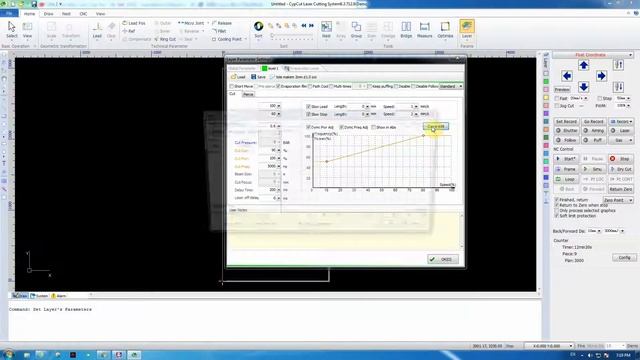Viewport: 640px width, 360px height.
Task: Jog laser head down arrow
Action: tap(583, 87)
